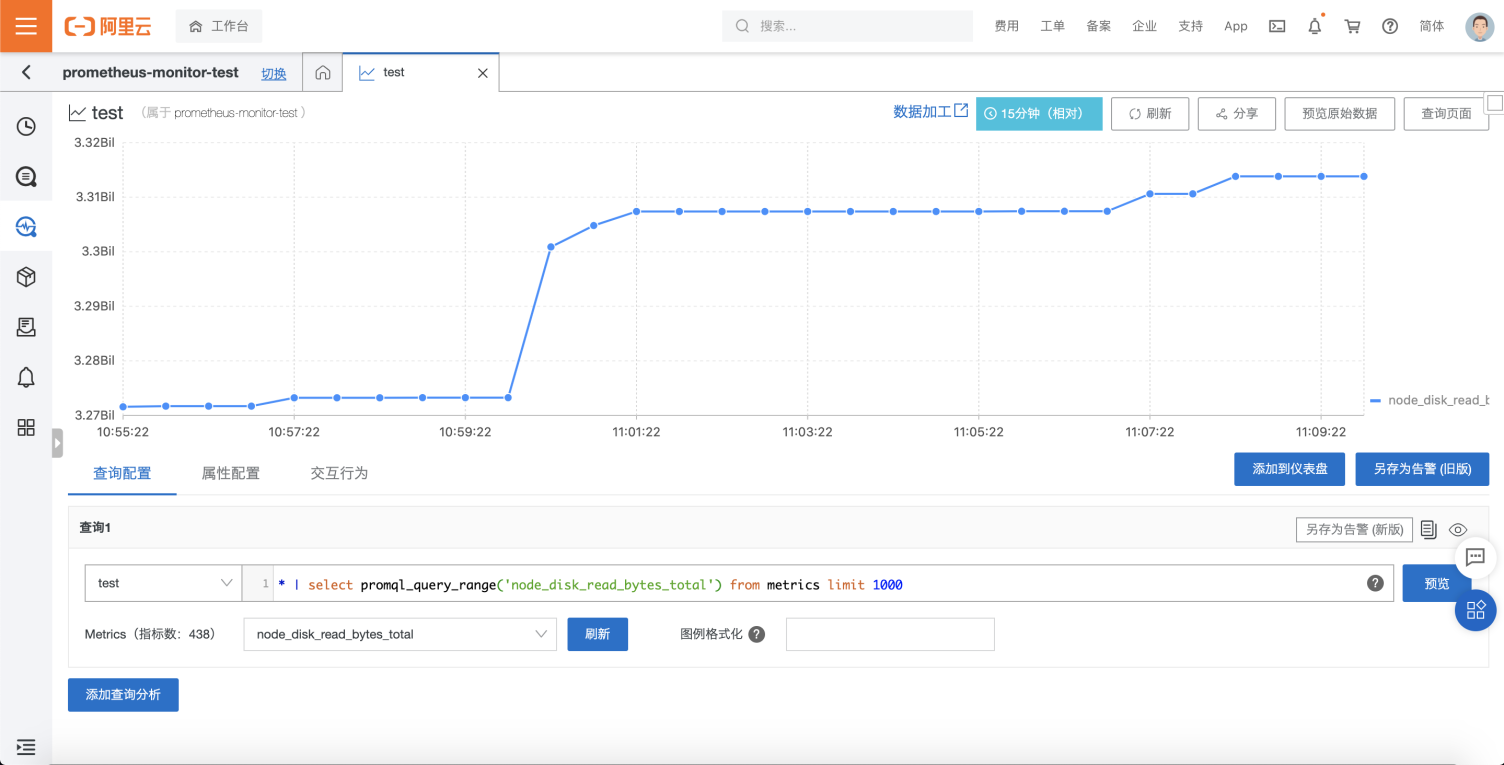Viewport: 1504px width, 765px height.
Task: Open the chat feedback floating icon
Action: [x=1475, y=557]
